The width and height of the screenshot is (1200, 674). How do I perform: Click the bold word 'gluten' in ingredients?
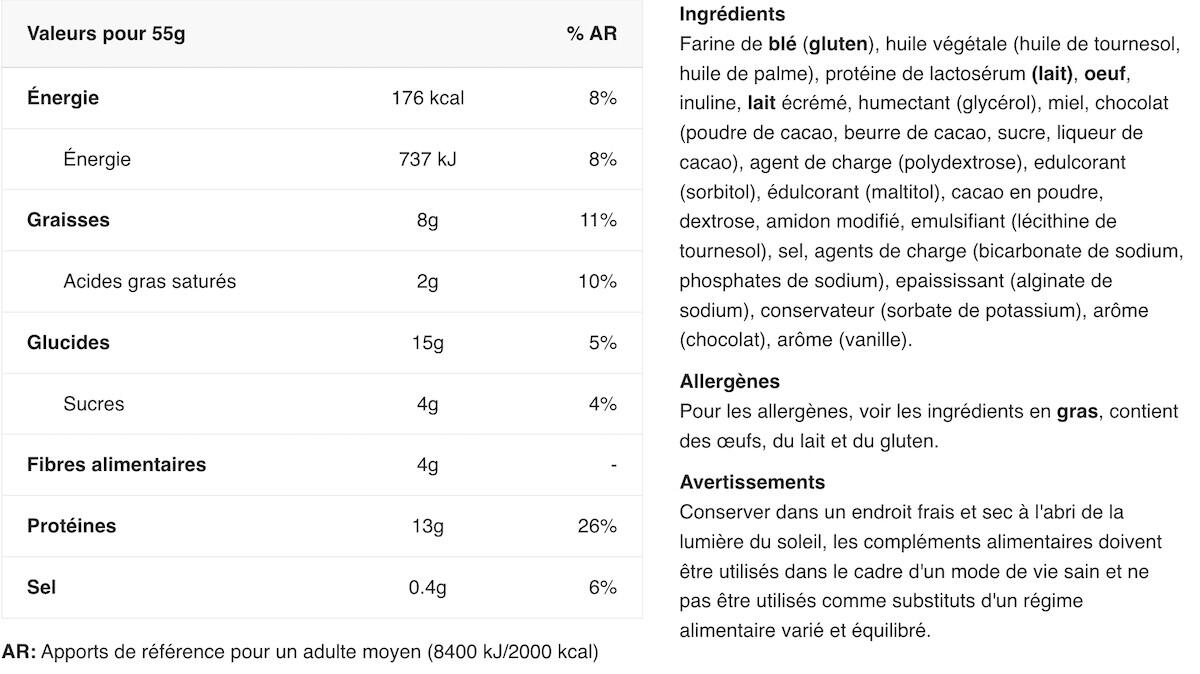coord(838,44)
